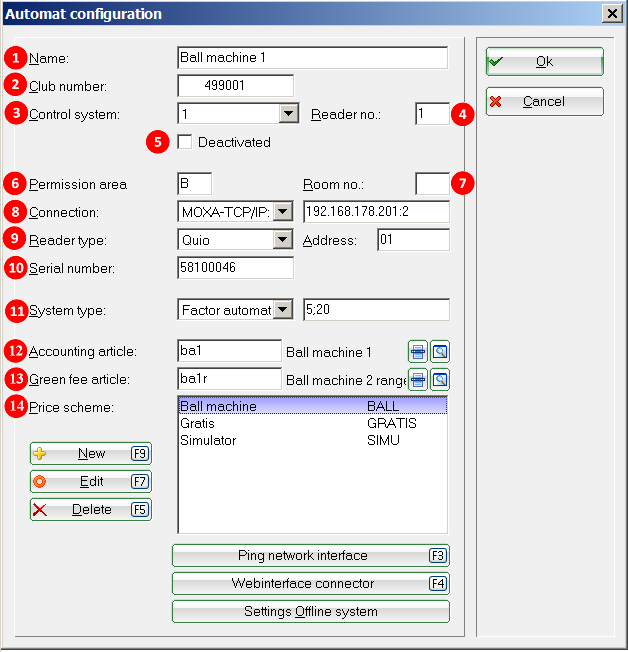Open Webinterface connector

pyautogui.click(x=310, y=583)
